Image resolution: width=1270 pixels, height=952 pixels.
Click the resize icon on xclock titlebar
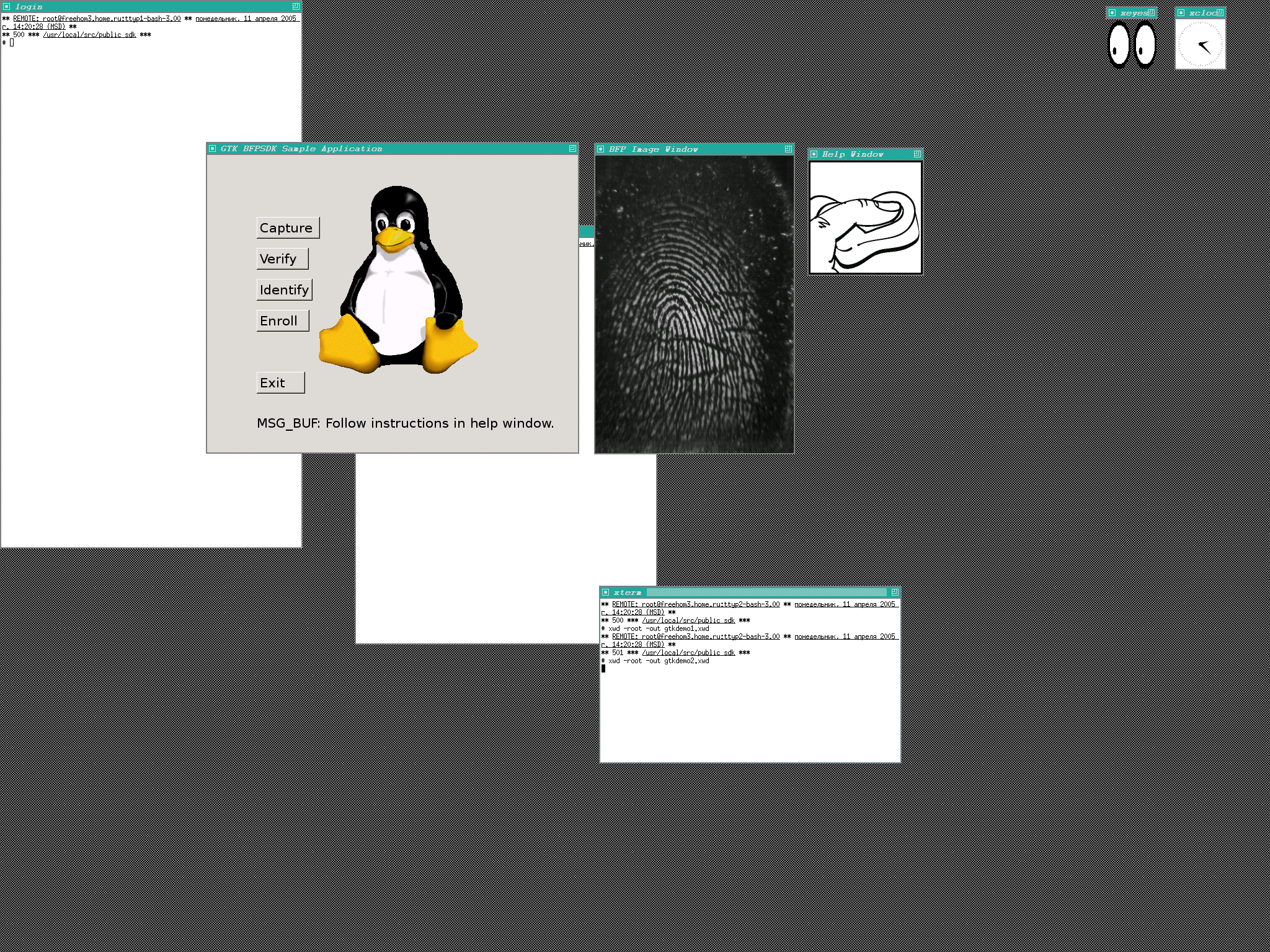1219,12
